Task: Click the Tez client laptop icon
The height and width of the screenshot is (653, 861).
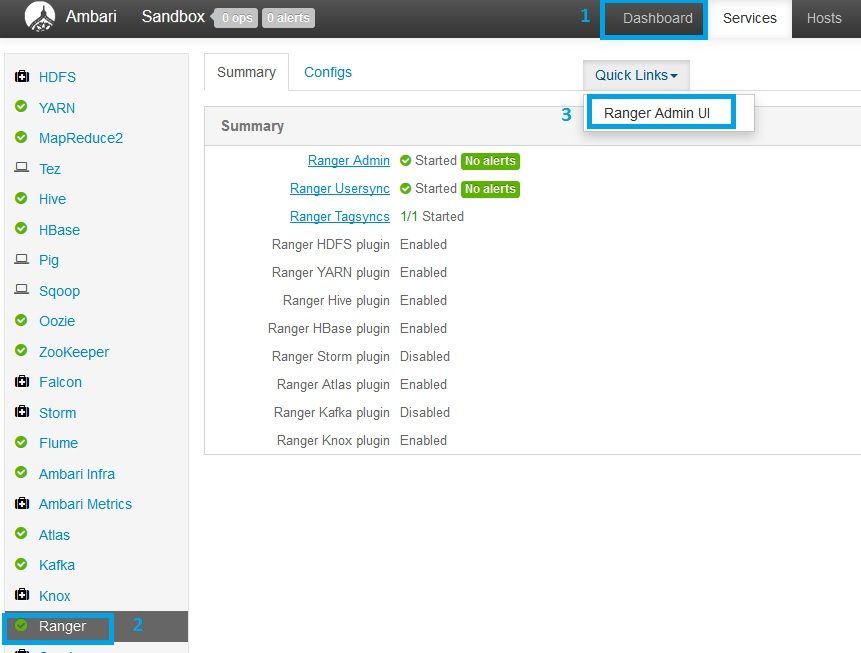Action: pos(21,168)
